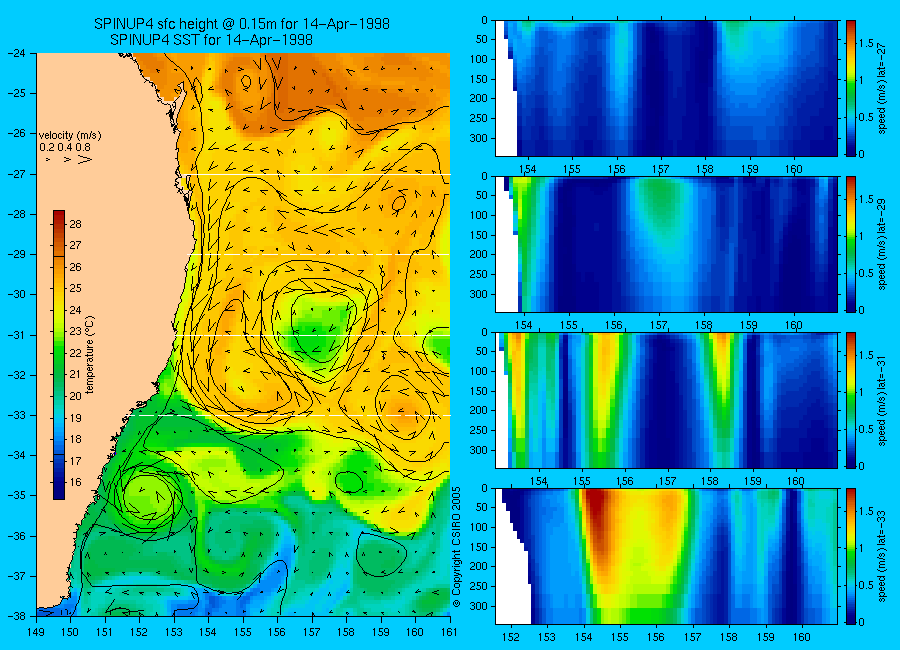
Task: Click the -35 latitude label on the SST map axis
Action: (x=17, y=495)
